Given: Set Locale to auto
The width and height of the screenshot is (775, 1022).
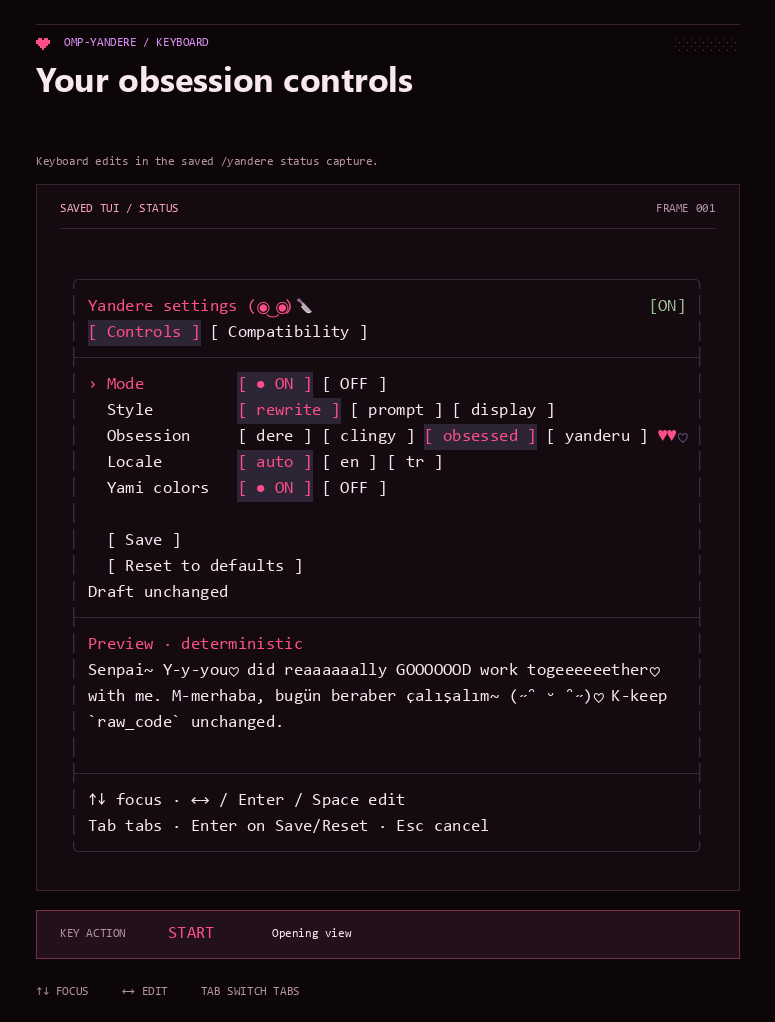Looking at the screenshot, I should point(275,462).
